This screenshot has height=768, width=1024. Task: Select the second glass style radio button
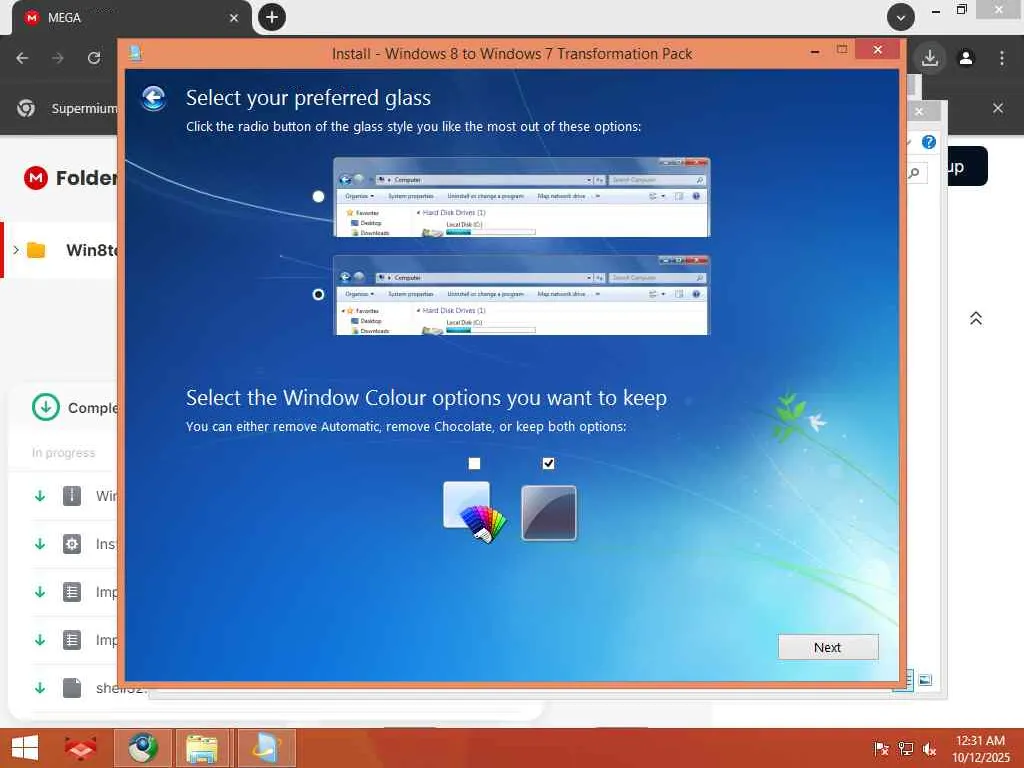point(318,295)
